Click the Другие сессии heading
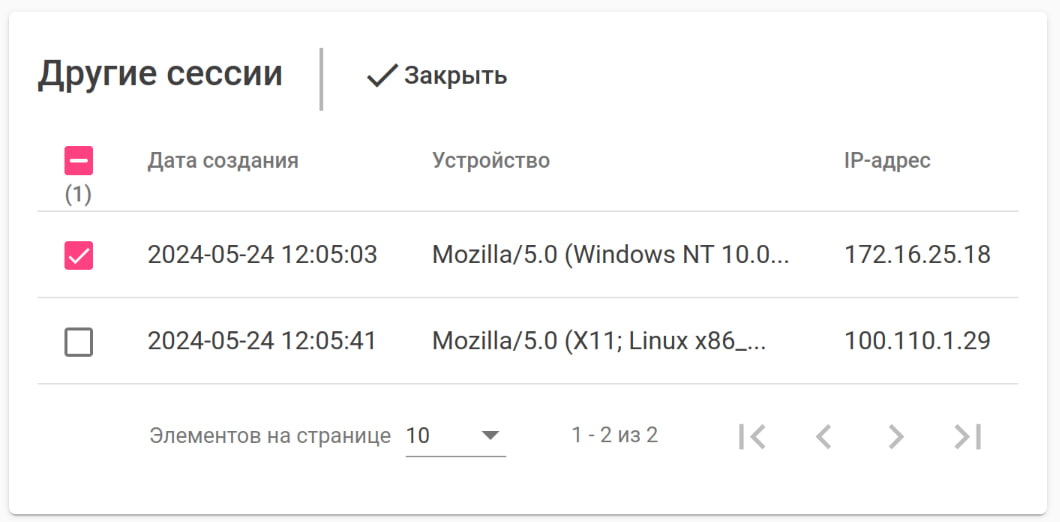Viewport: 1060px width, 522px height. (x=160, y=74)
